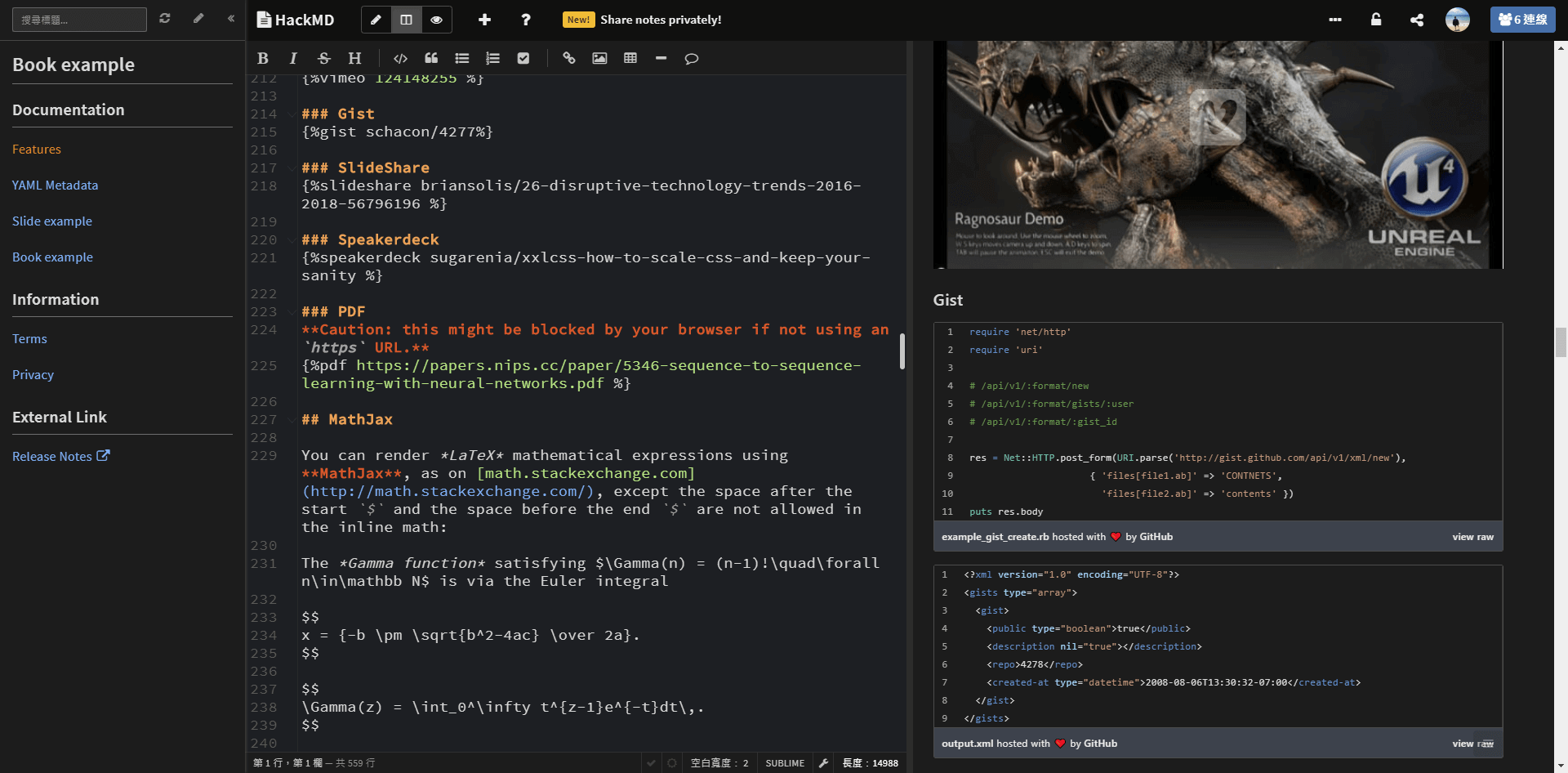The image size is (1568, 773).
Task: Fold the Speakerdeck heading at line 220
Action: [x=292, y=240]
